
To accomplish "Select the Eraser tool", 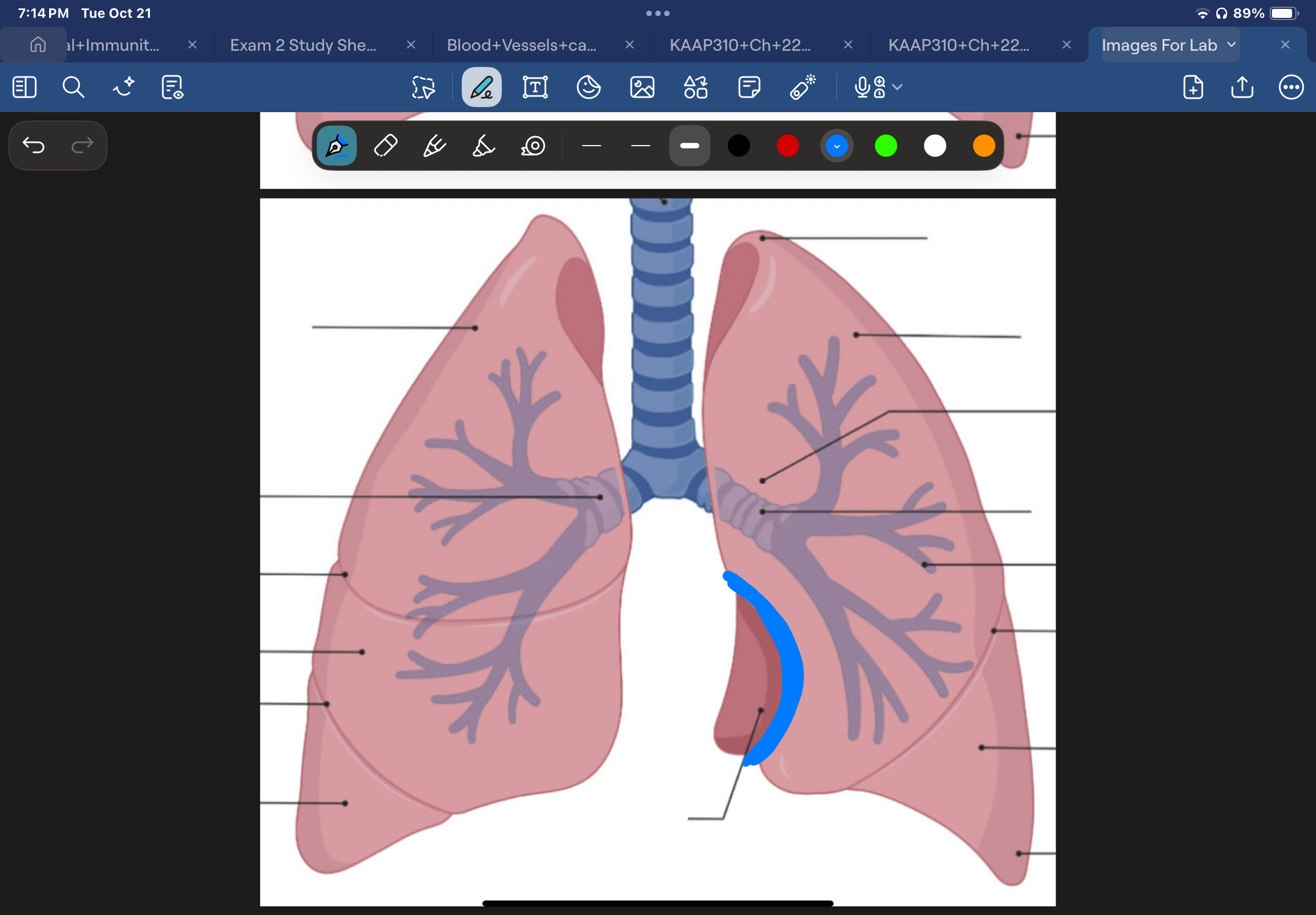I will [385, 146].
